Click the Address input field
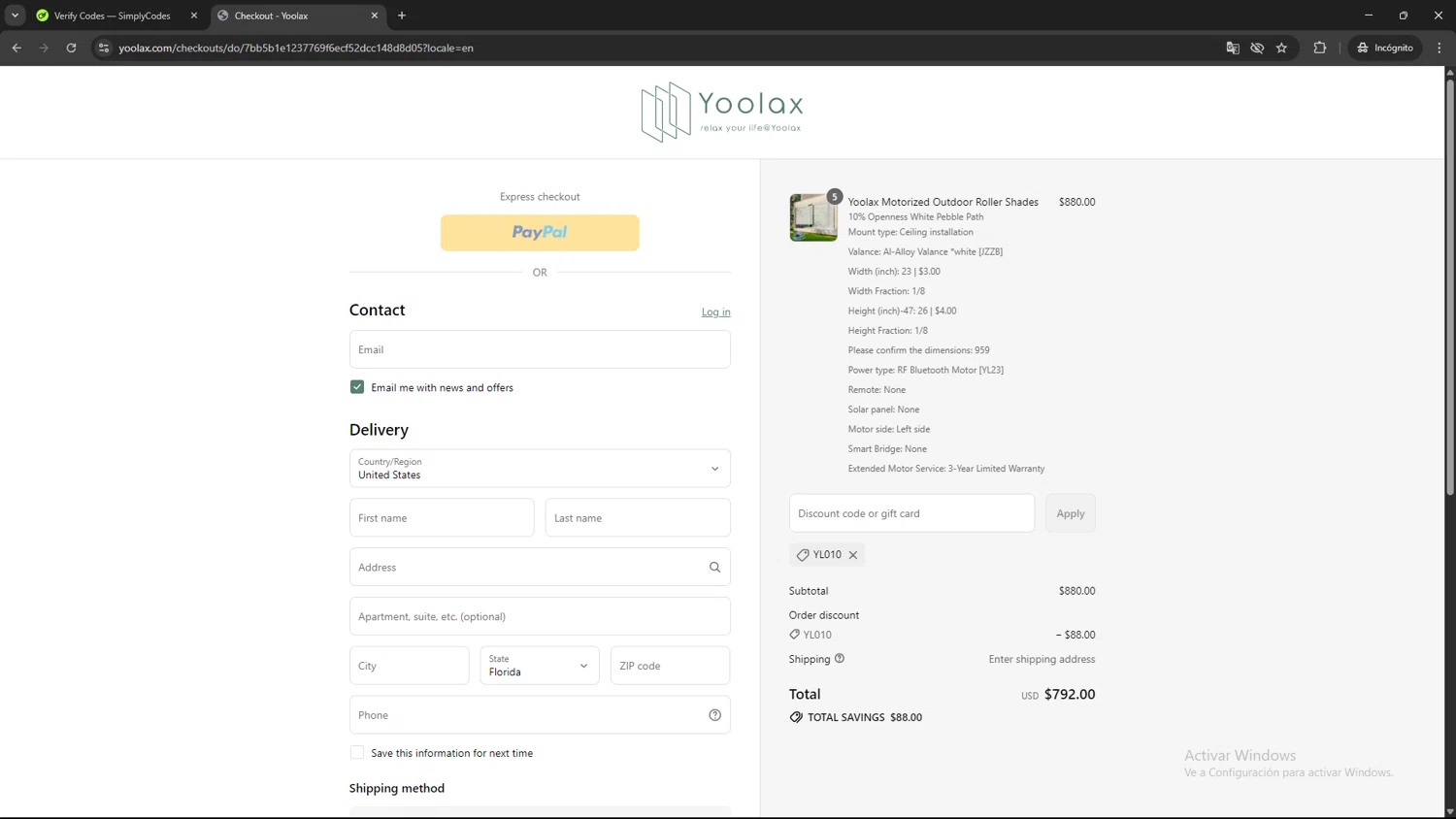 [540, 567]
